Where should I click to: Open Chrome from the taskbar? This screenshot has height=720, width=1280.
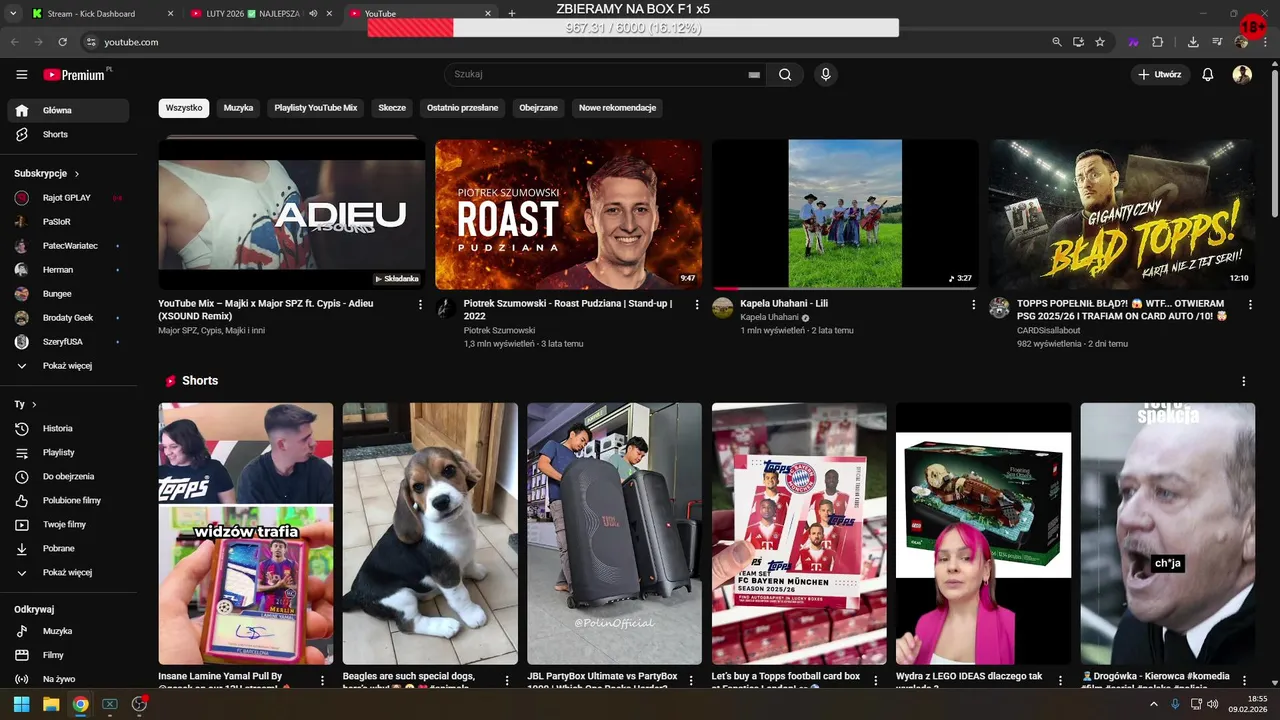(80, 704)
